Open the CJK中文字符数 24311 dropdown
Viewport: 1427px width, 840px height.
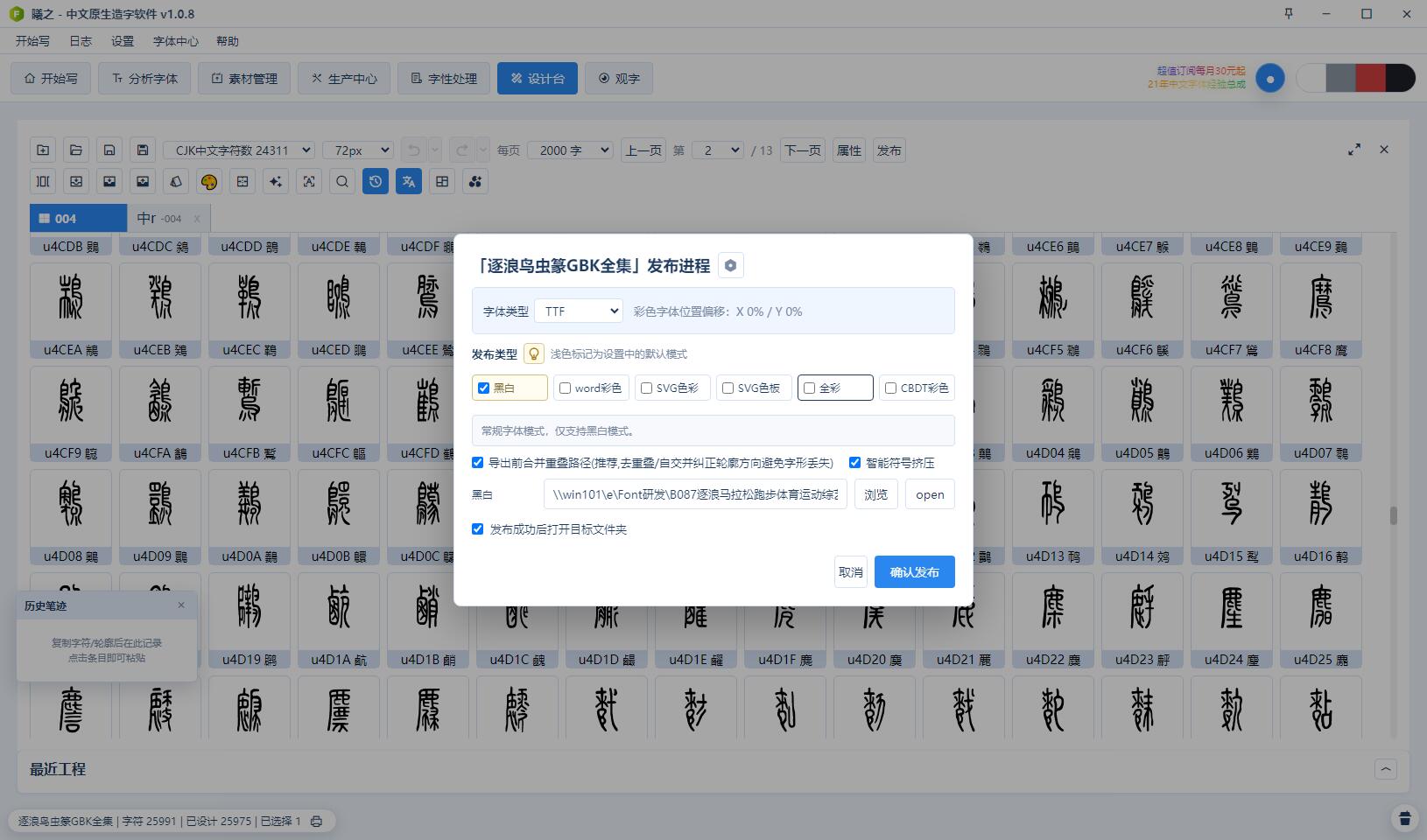point(239,150)
